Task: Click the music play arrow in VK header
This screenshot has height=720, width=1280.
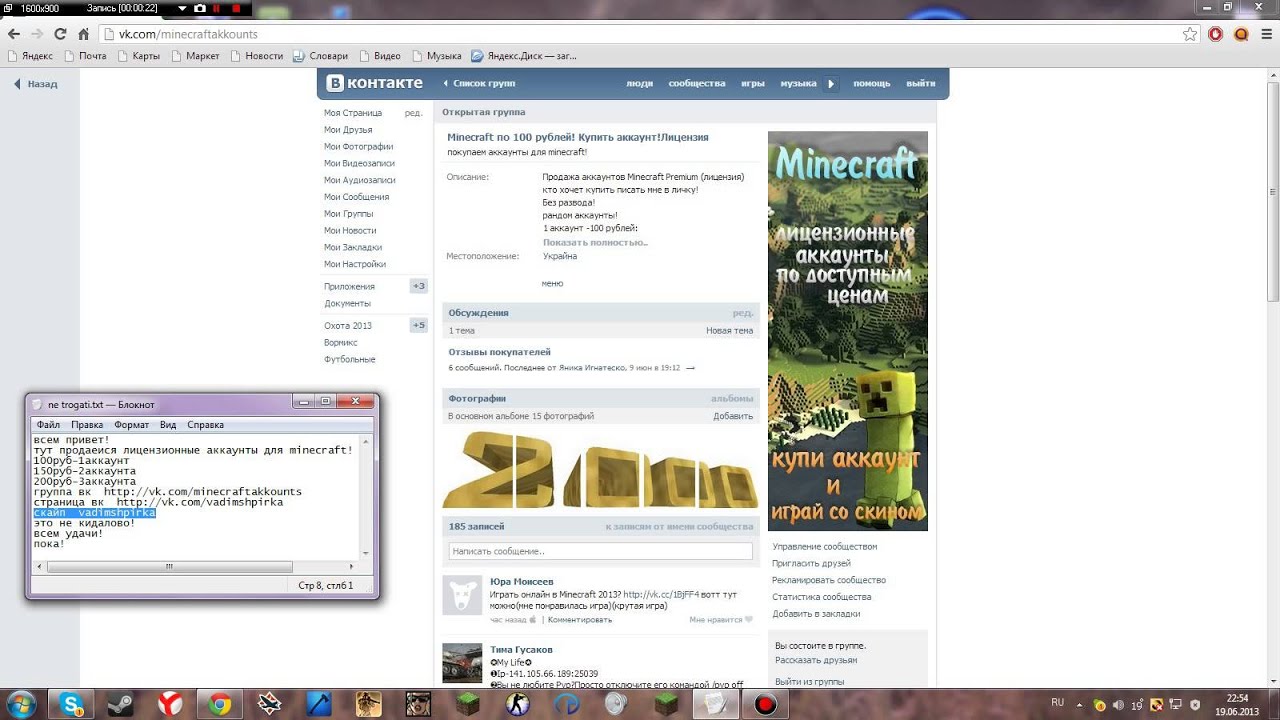Action: [x=830, y=84]
